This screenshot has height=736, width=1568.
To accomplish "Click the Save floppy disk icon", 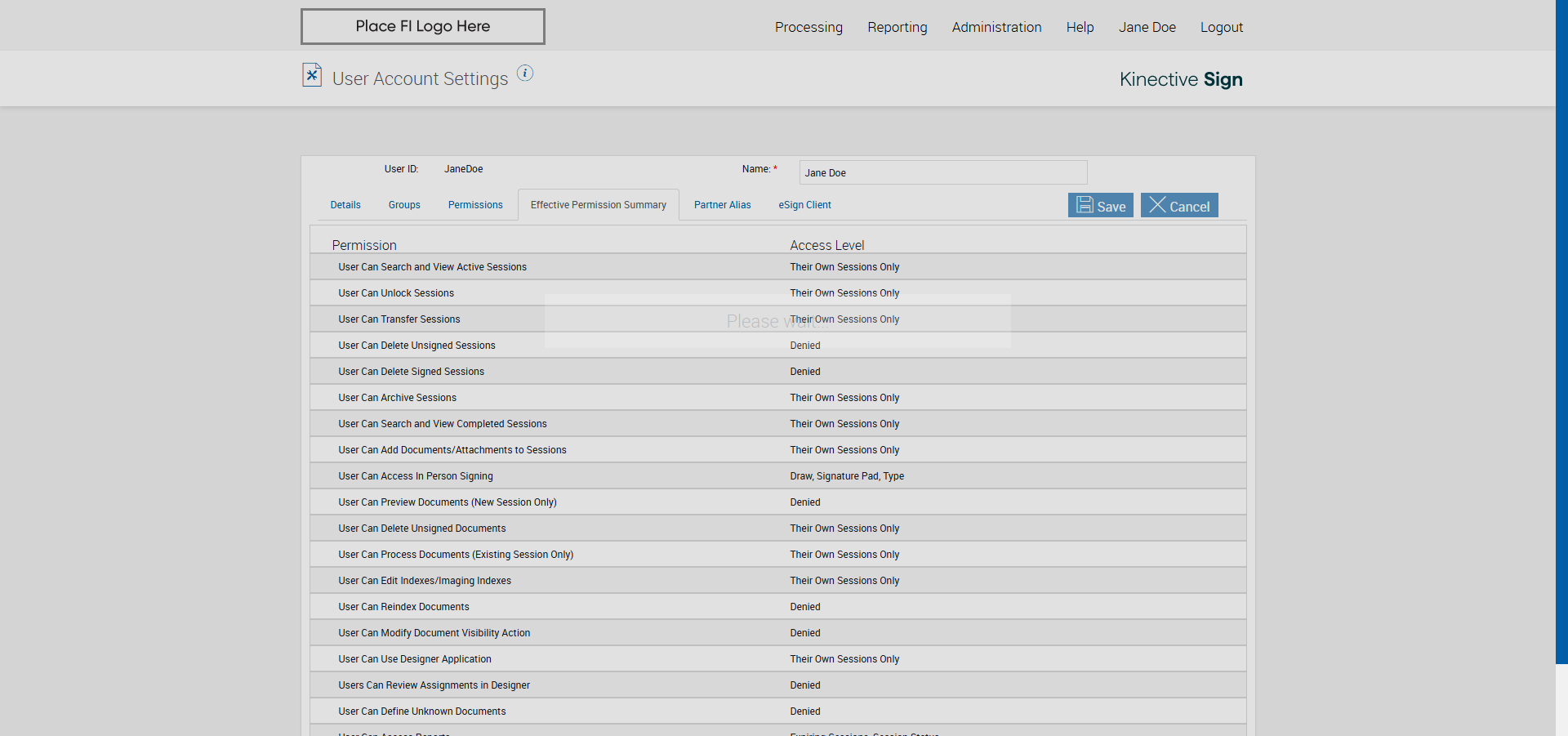I will pos(1085,205).
